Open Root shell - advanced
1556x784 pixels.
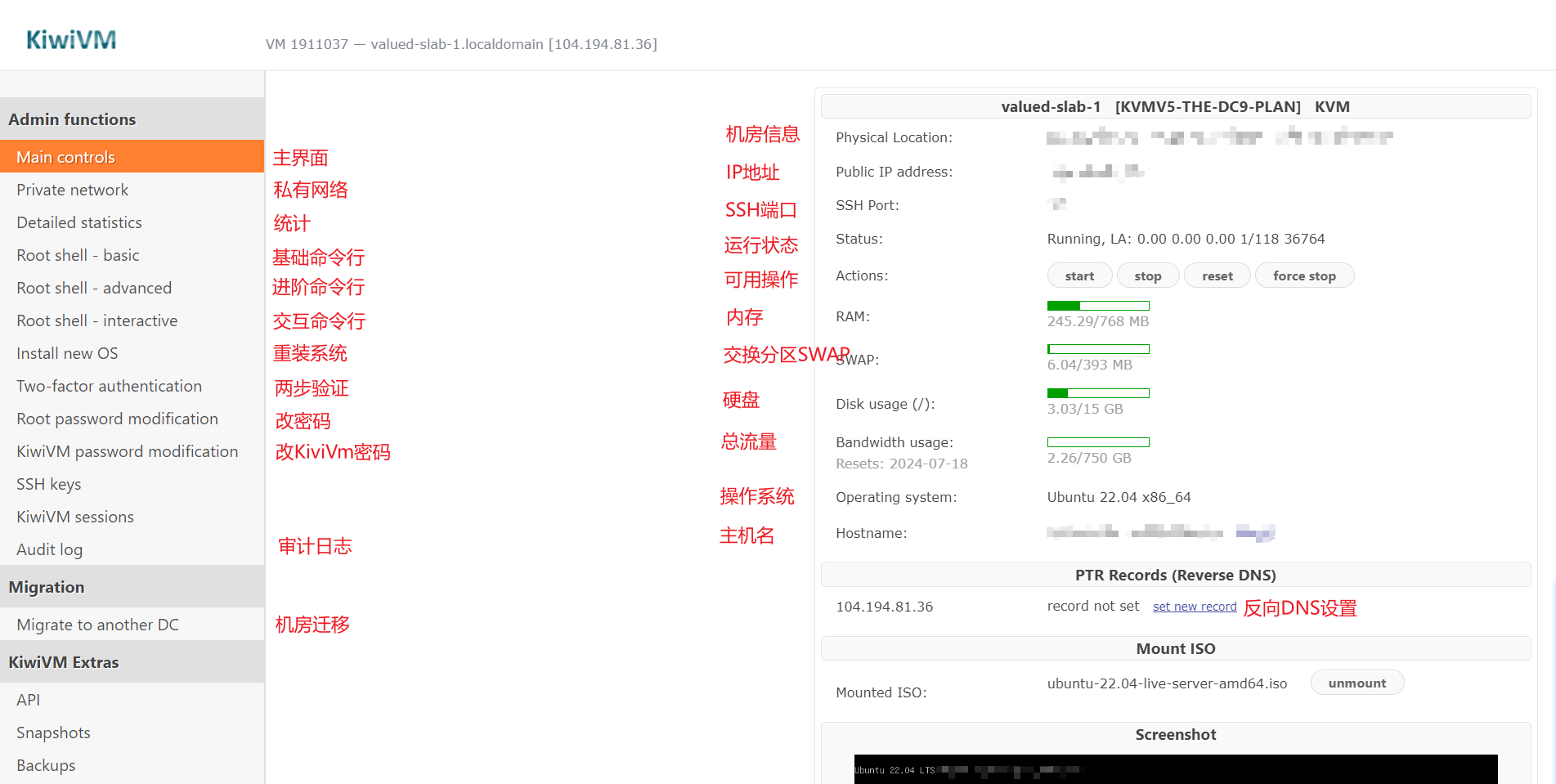click(94, 288)
